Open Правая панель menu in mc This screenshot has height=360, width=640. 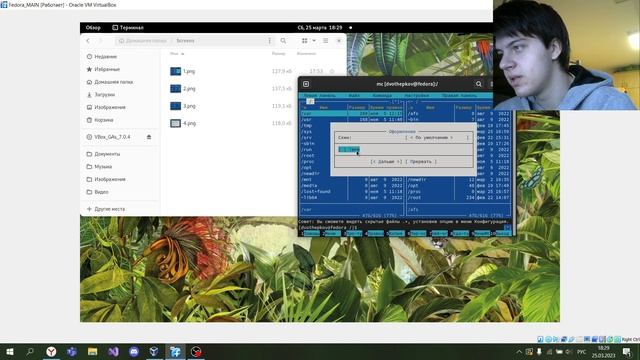pyautogui.click(x=459, y=96)
